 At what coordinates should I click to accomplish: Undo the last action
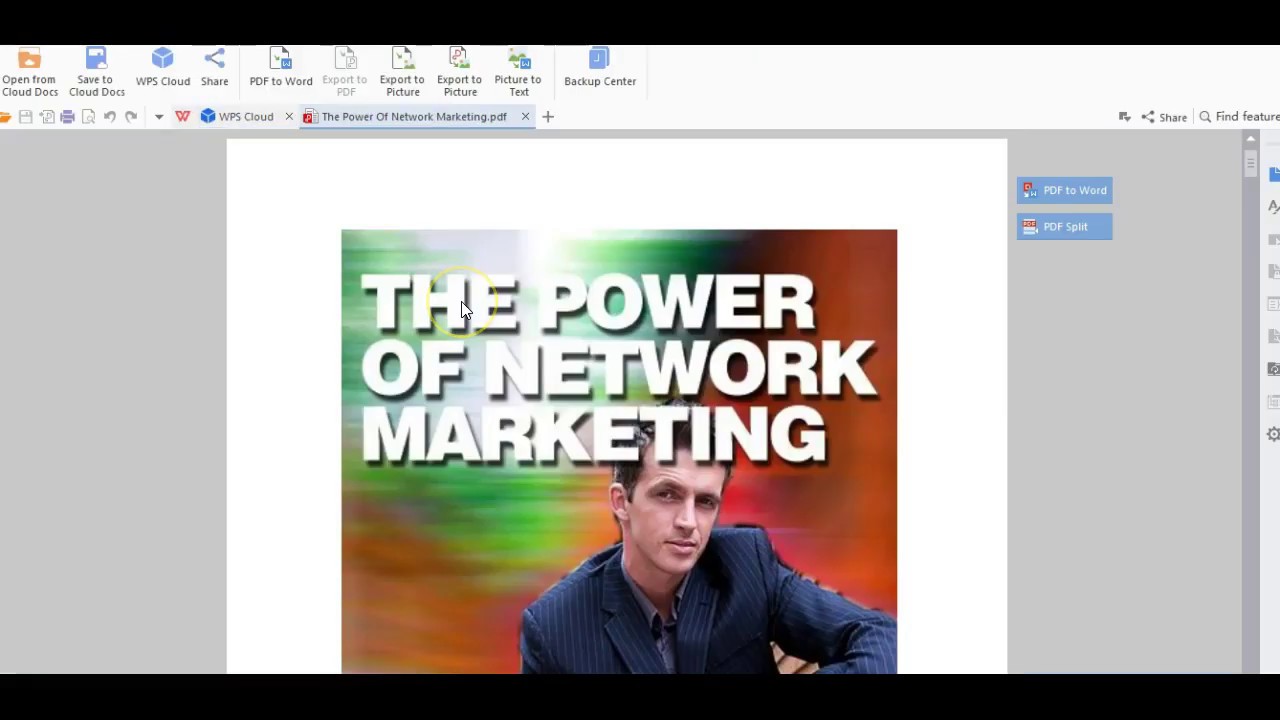coord(110,117)
